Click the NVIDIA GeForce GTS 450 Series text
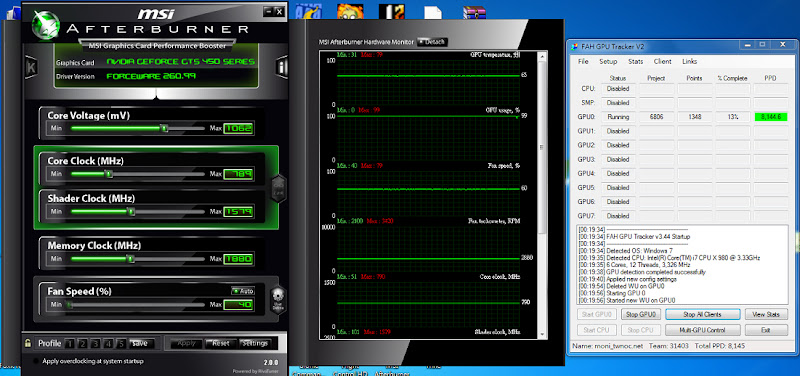 (181, 62)
